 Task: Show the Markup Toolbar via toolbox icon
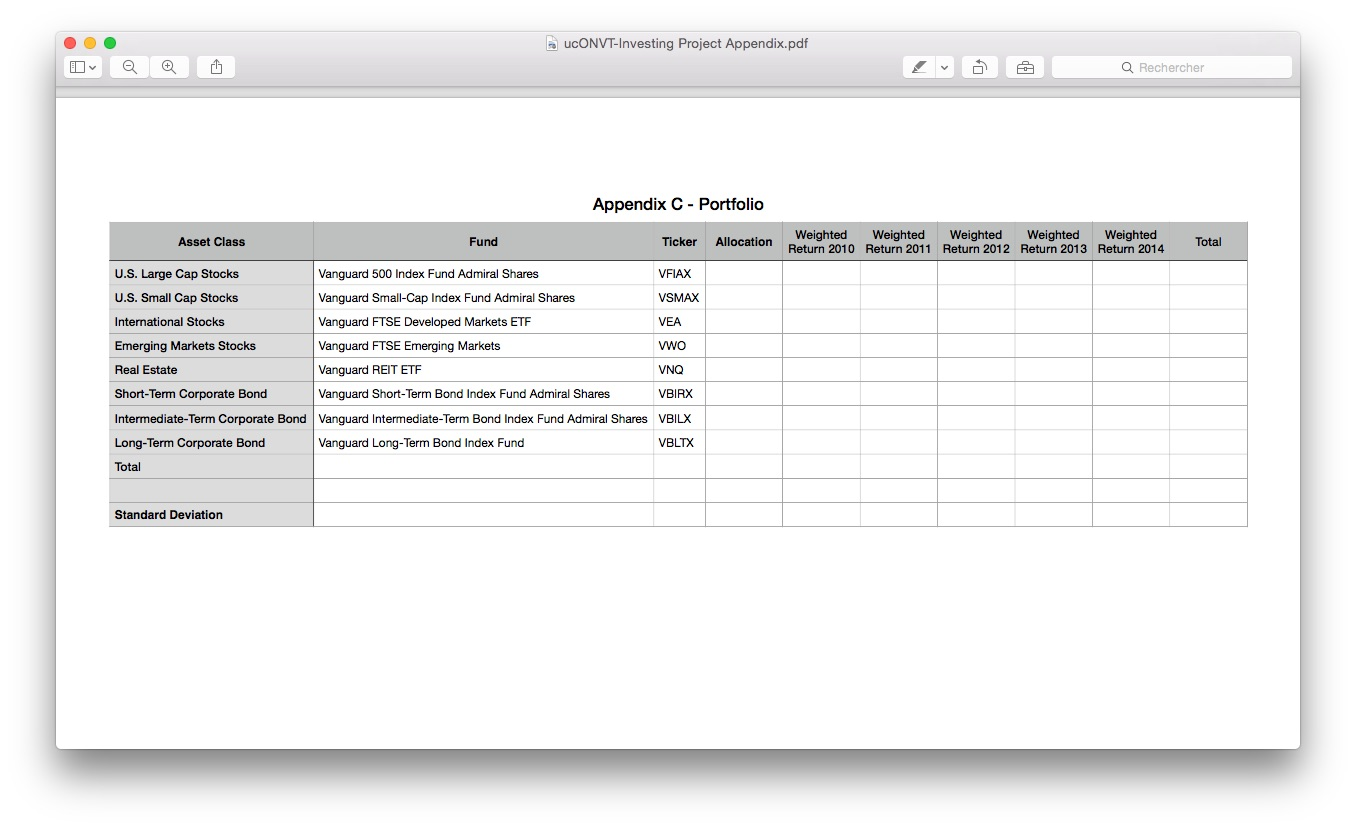1023,66
